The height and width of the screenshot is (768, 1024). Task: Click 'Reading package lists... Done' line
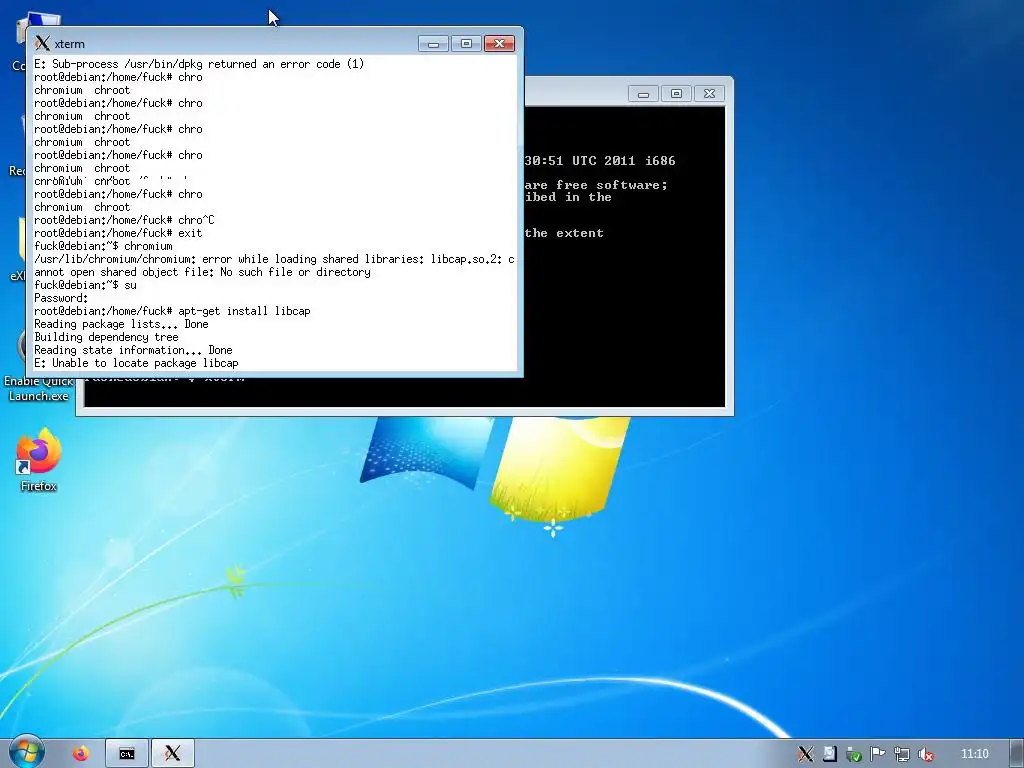121,324
